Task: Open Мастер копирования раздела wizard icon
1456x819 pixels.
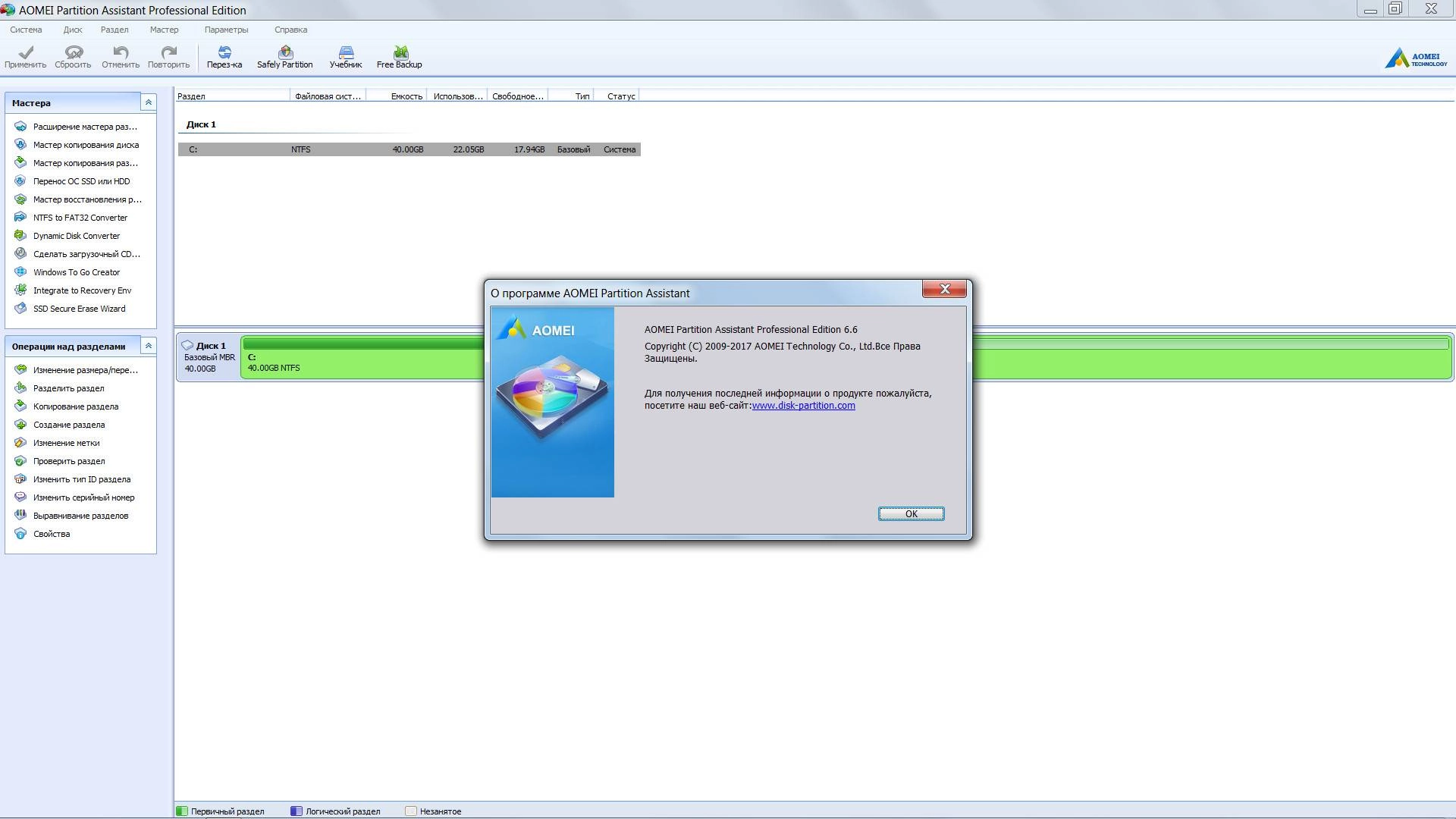Action: point(20,163)
